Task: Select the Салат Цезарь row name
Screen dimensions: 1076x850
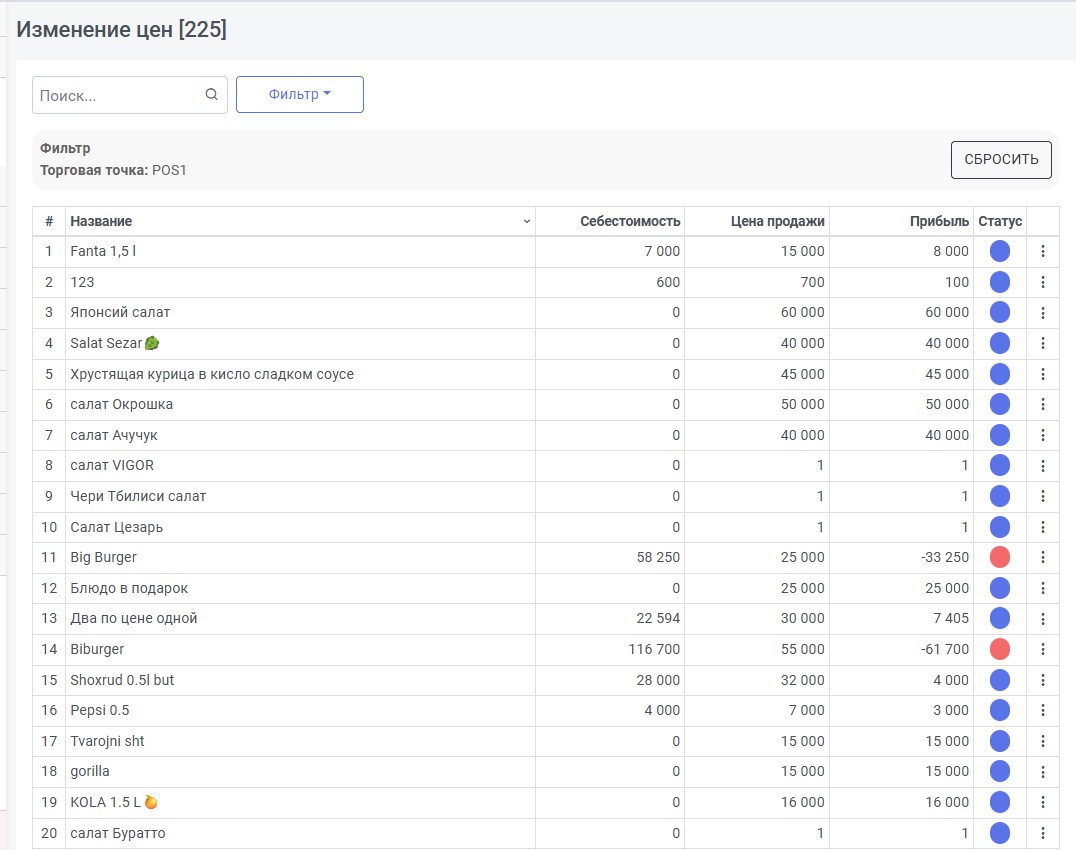Action: [x=117, y=527]
